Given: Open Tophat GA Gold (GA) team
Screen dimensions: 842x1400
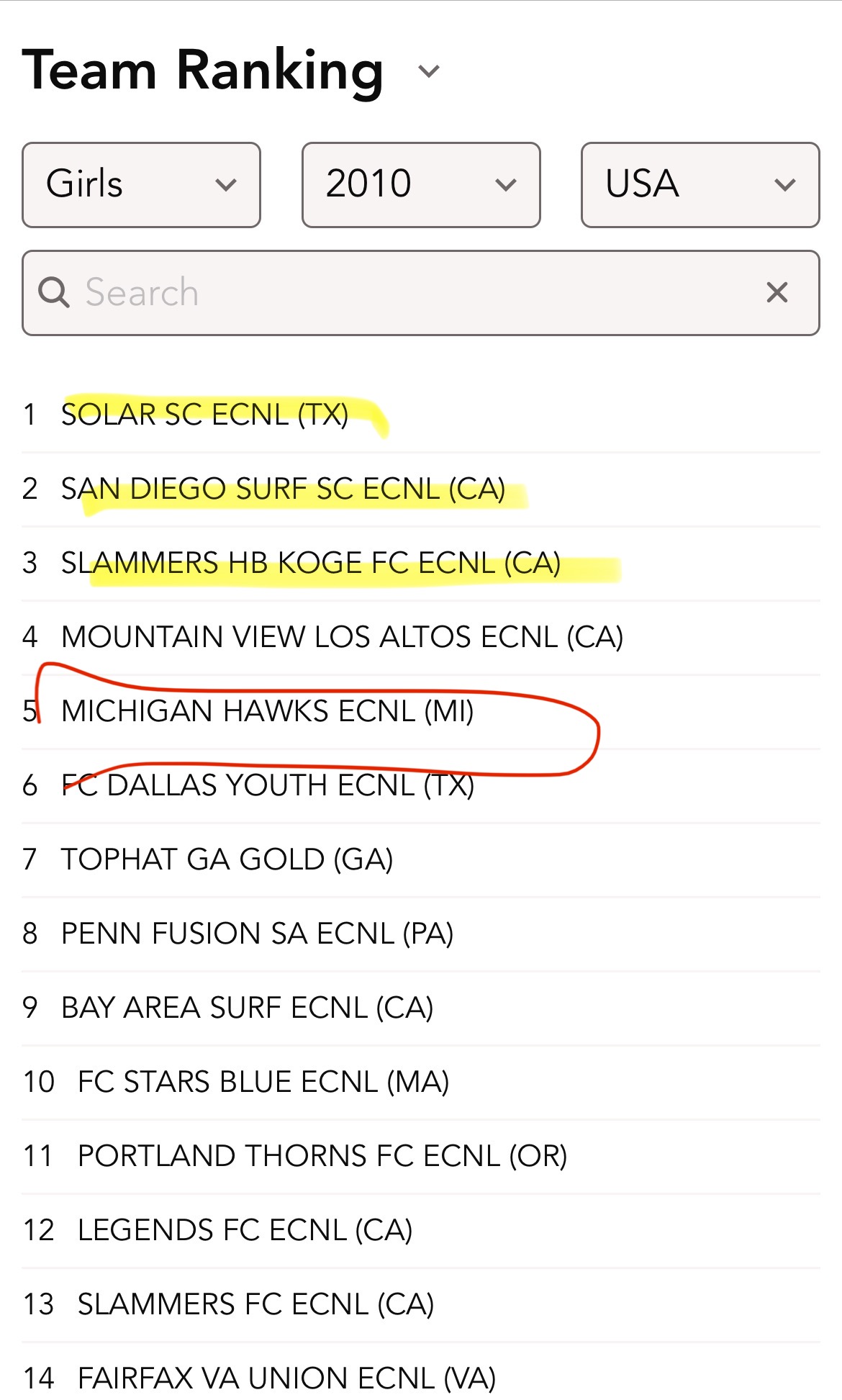Looking at the screenshot, I should (227, 859).
